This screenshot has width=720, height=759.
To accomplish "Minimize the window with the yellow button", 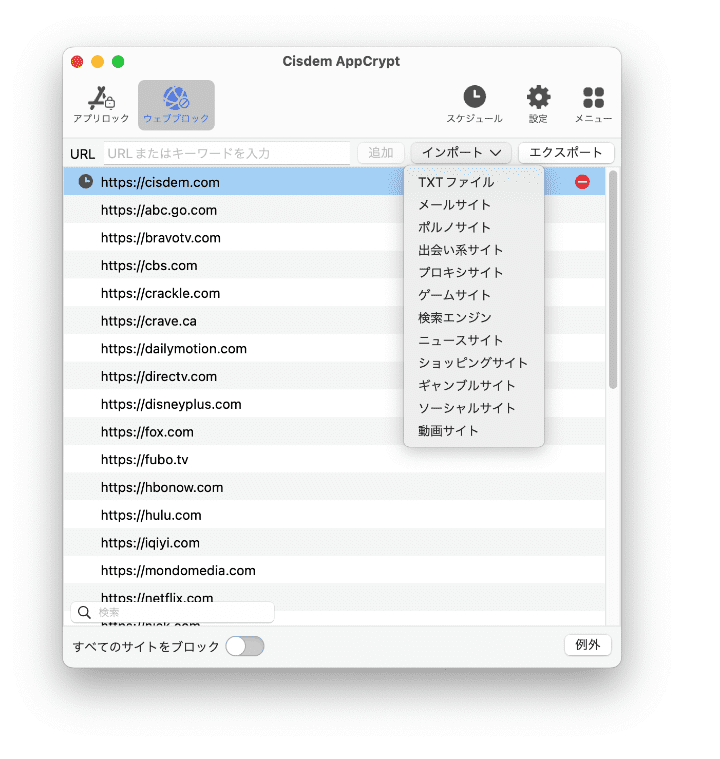I will (x=97, y=61).
